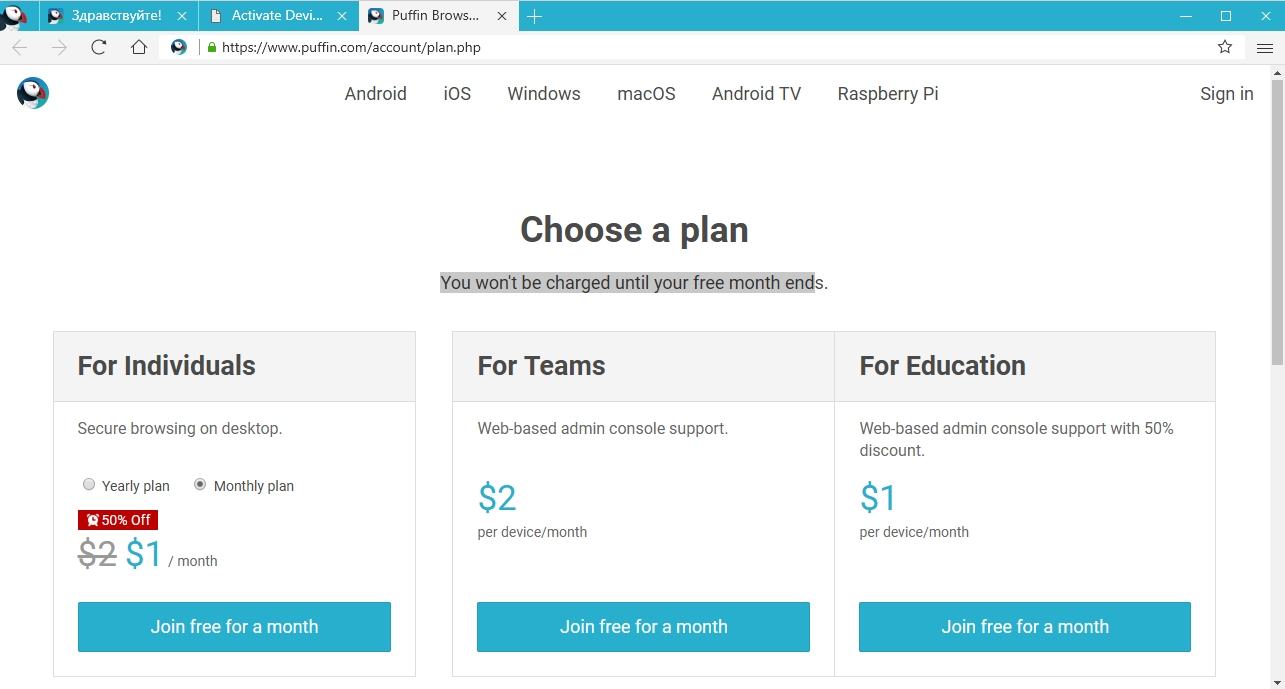Screen dimensions: 1285x689
Task: Click the reload page icon
Action: coord(99,47)
